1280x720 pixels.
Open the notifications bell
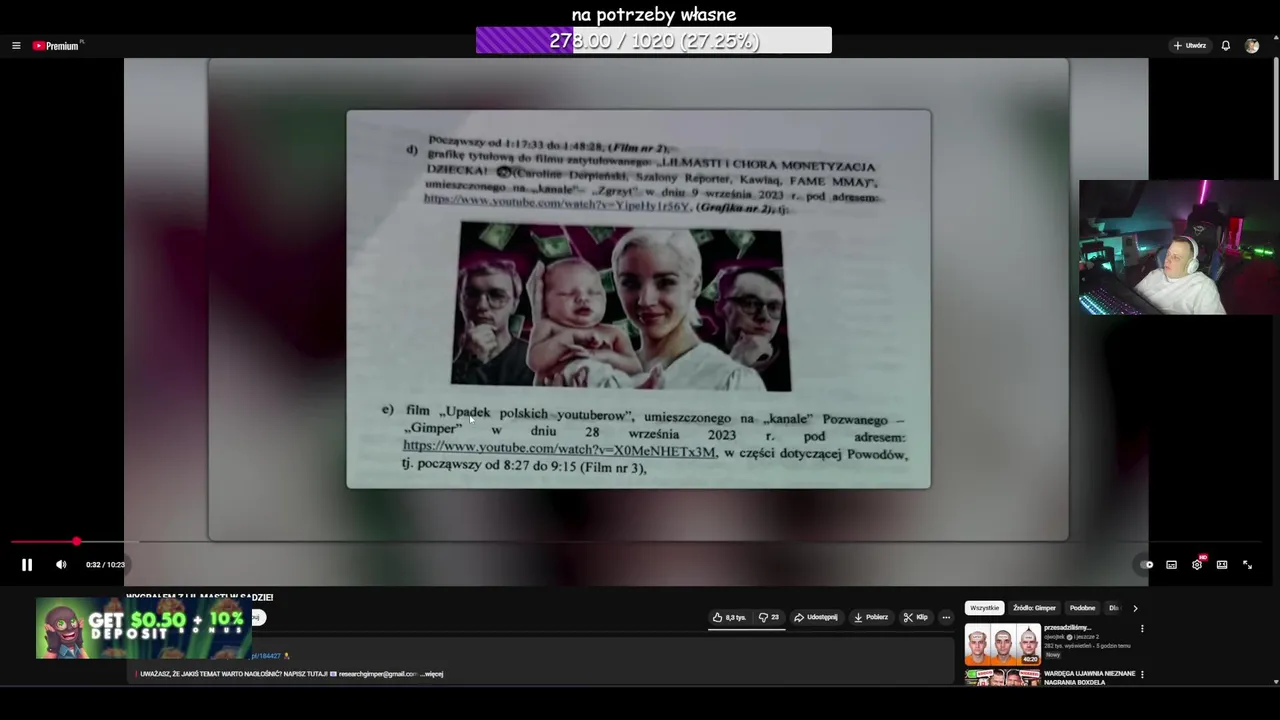(1225, 46)
